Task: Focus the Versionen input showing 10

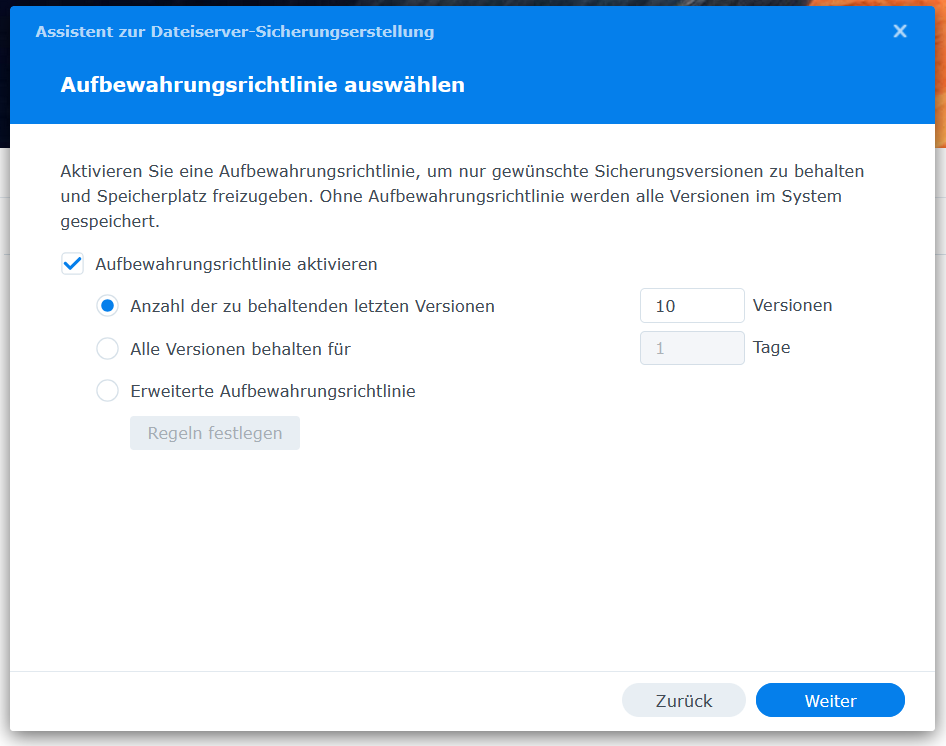Action: point(692,305)
